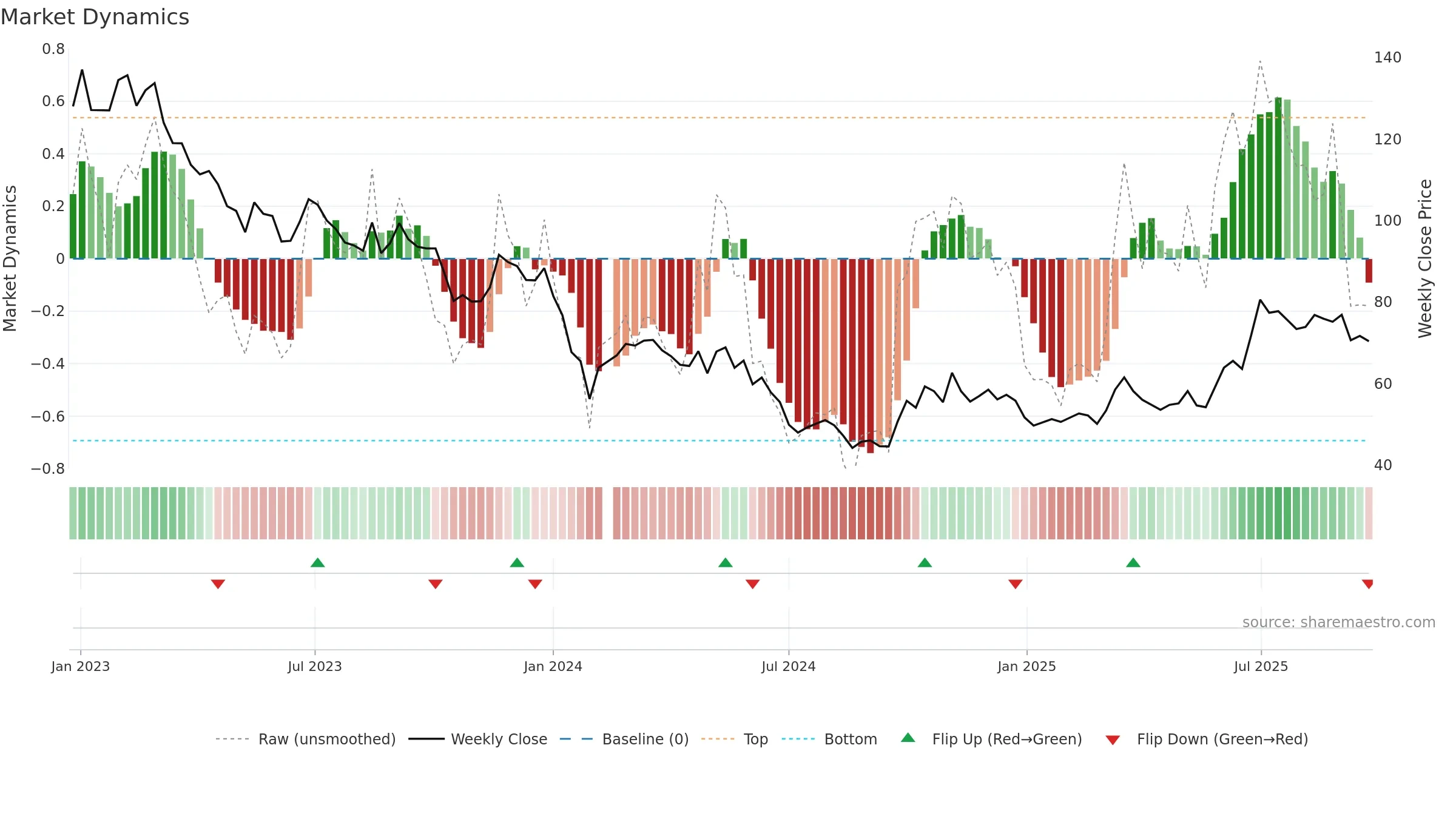Click the red Flip Down triangle just before Jul 2024
Image resolution: width=1456 pixels, height=819 pixels.
(753, 584)
